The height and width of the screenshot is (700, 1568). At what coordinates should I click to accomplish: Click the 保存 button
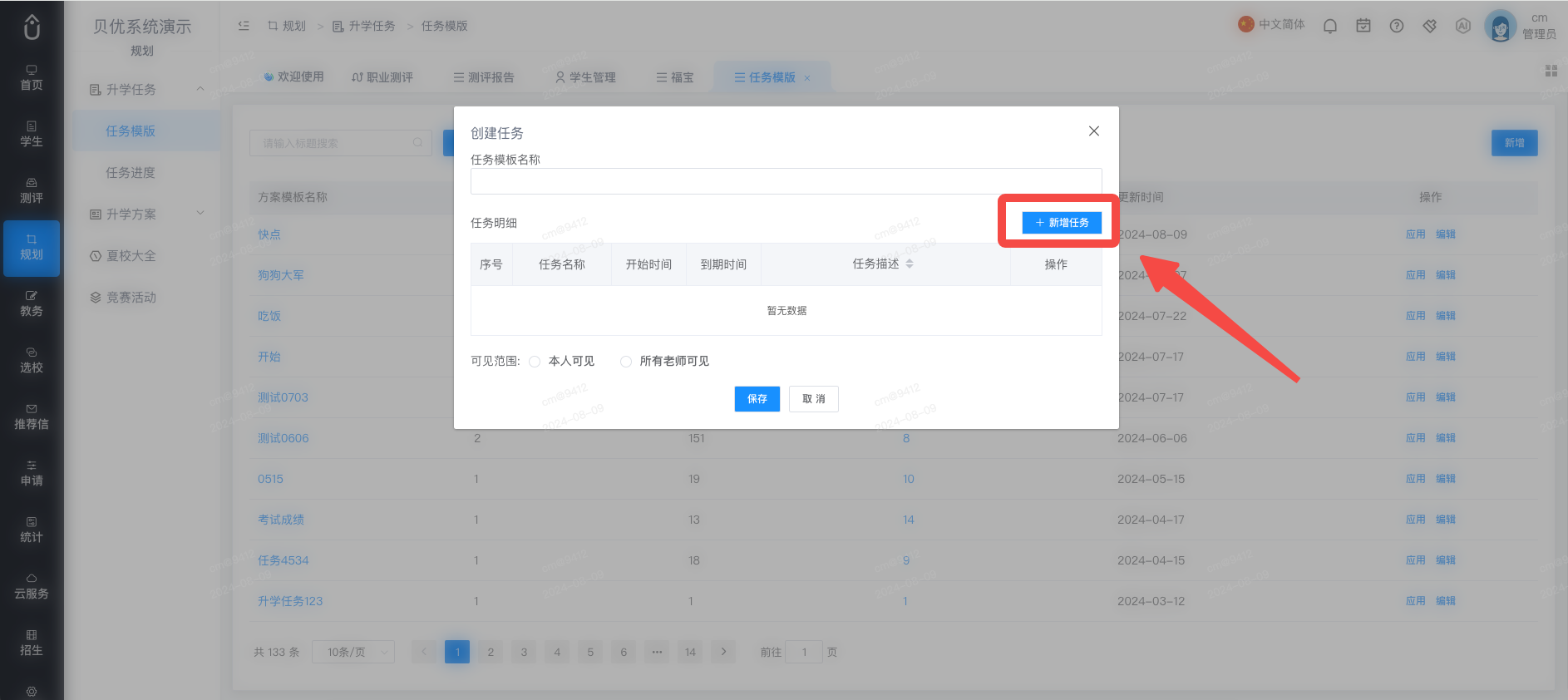(x=757, y=399)
